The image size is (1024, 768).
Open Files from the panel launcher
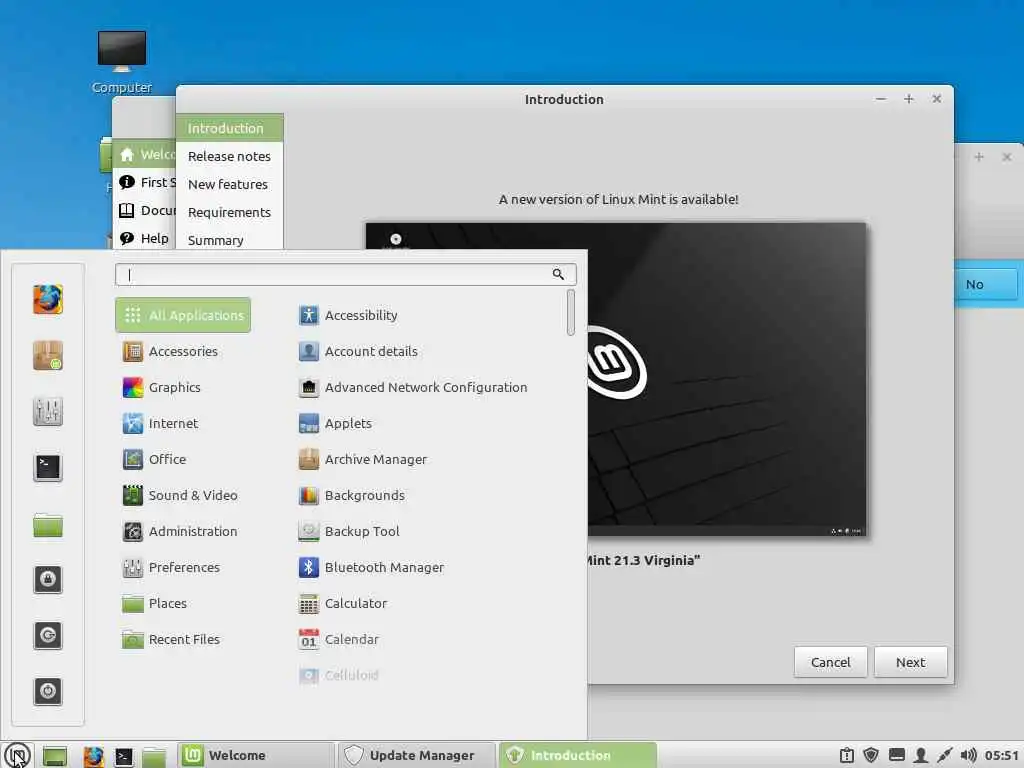(154, 756)
